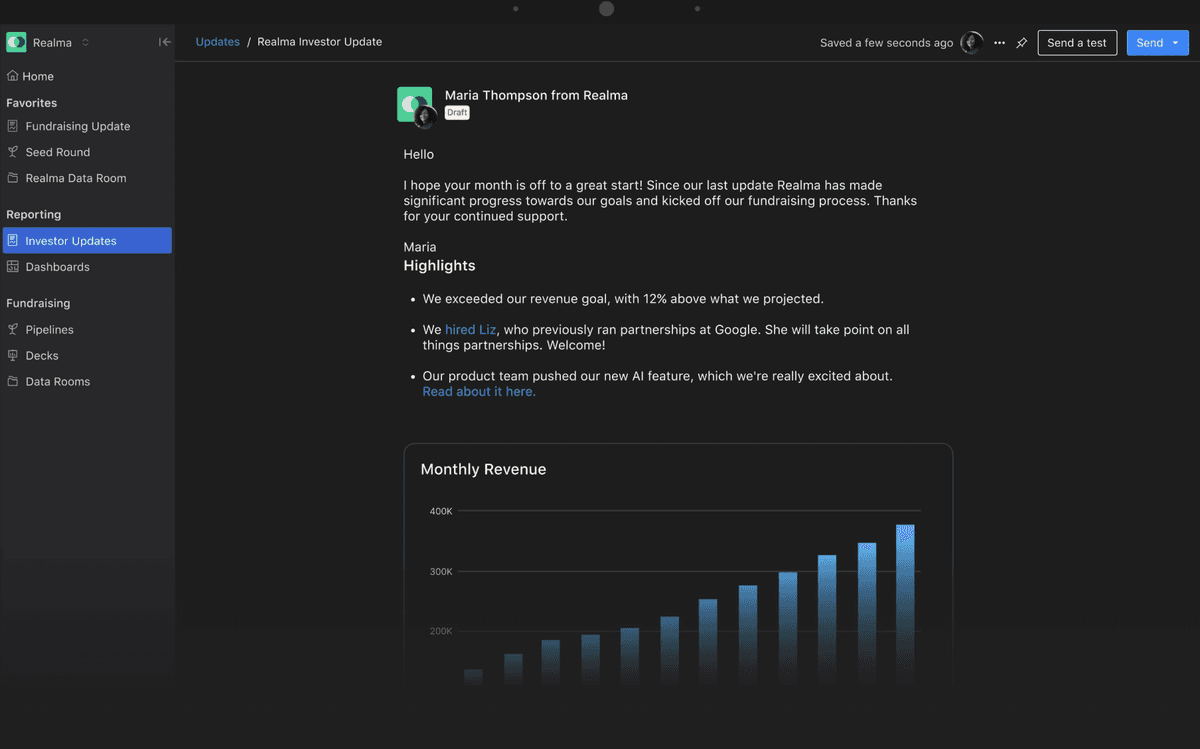Viewport: 1200px width, 749px height.
Task: Collapse the left sidebar
Action: pyautogui.click(x=164, y=42)
